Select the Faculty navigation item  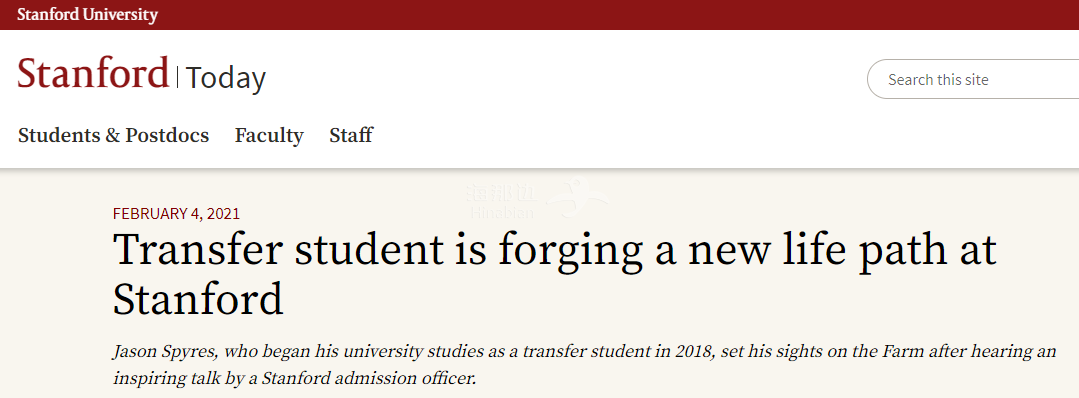click(x=269, y=136)
